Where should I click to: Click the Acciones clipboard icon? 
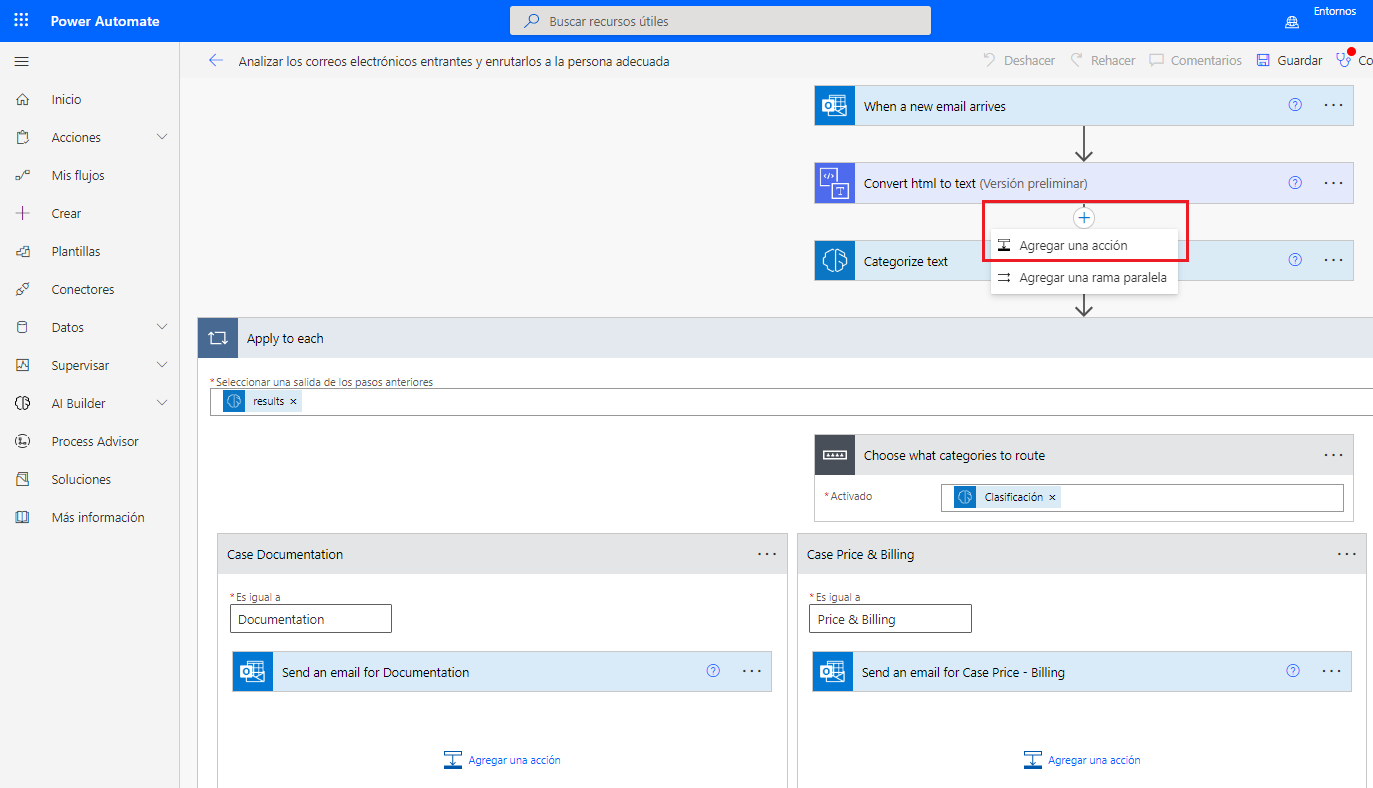[22, 138]
